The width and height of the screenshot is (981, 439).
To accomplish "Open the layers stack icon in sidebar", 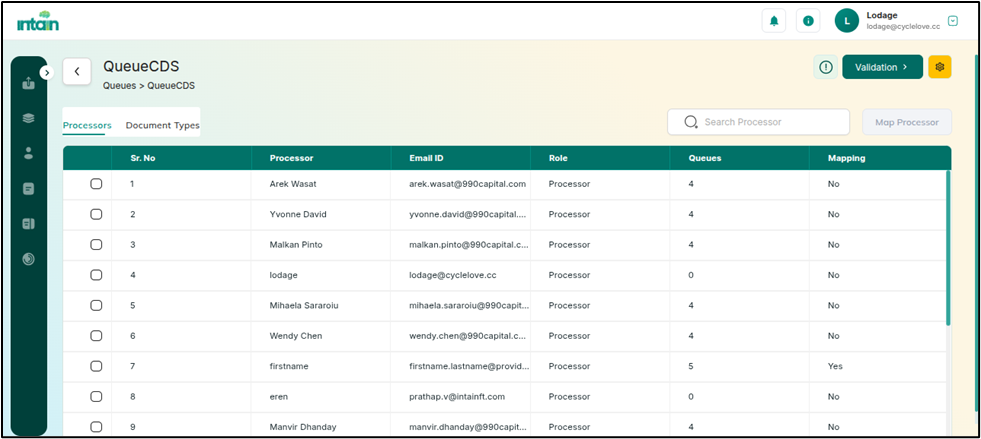I will point(28,118).
